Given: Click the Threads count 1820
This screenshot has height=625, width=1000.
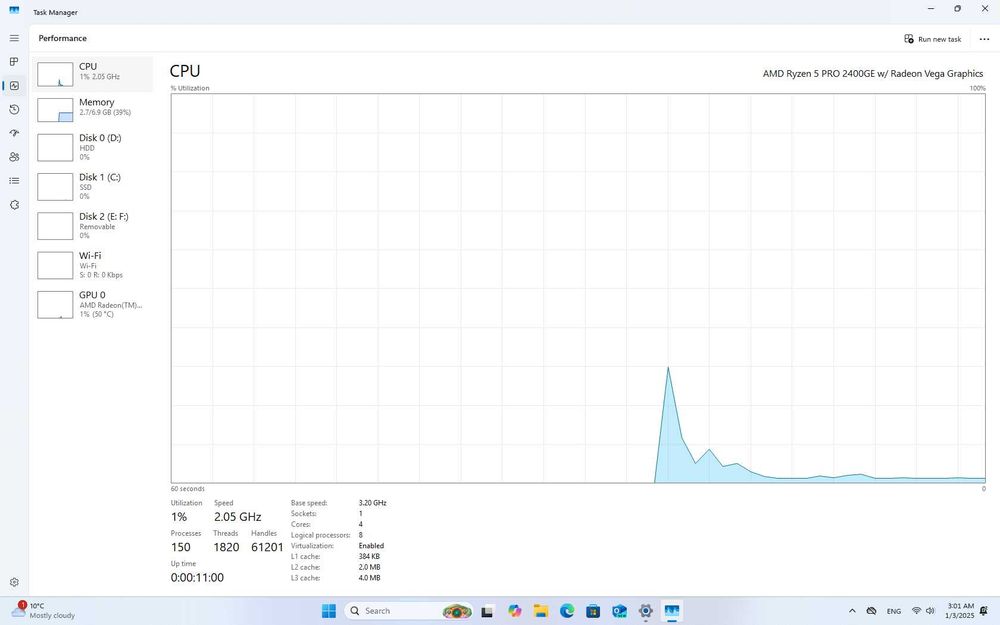Looking at the screenshot, I should pos(226,547).
